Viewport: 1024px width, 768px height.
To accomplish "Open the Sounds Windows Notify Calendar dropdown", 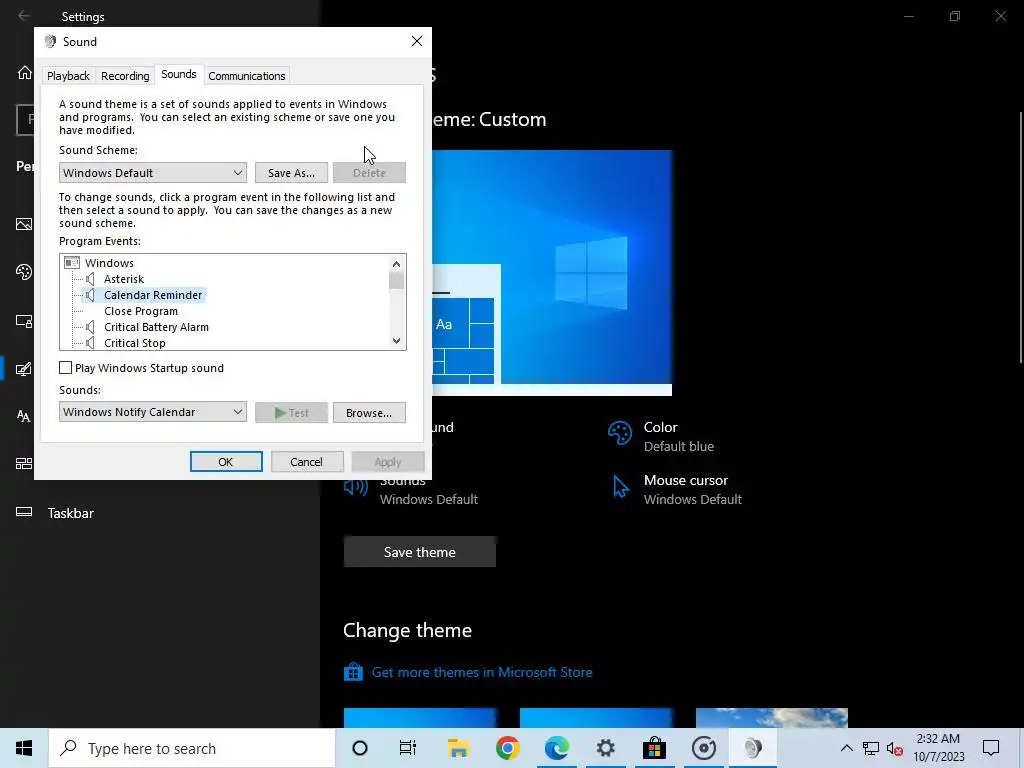I will (153, 412).
